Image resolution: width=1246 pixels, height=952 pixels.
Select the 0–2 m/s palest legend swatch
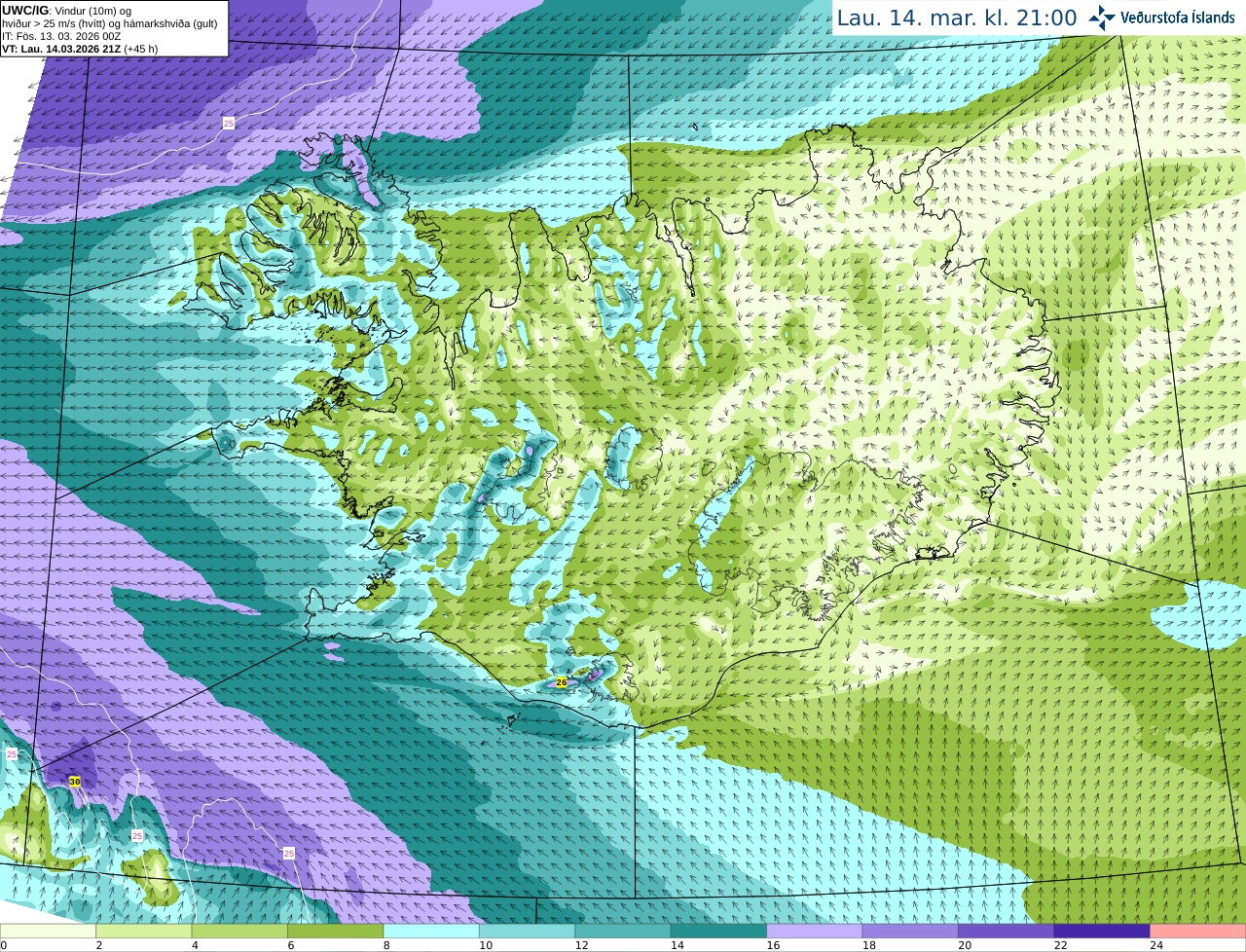click(x=48, y=931)
